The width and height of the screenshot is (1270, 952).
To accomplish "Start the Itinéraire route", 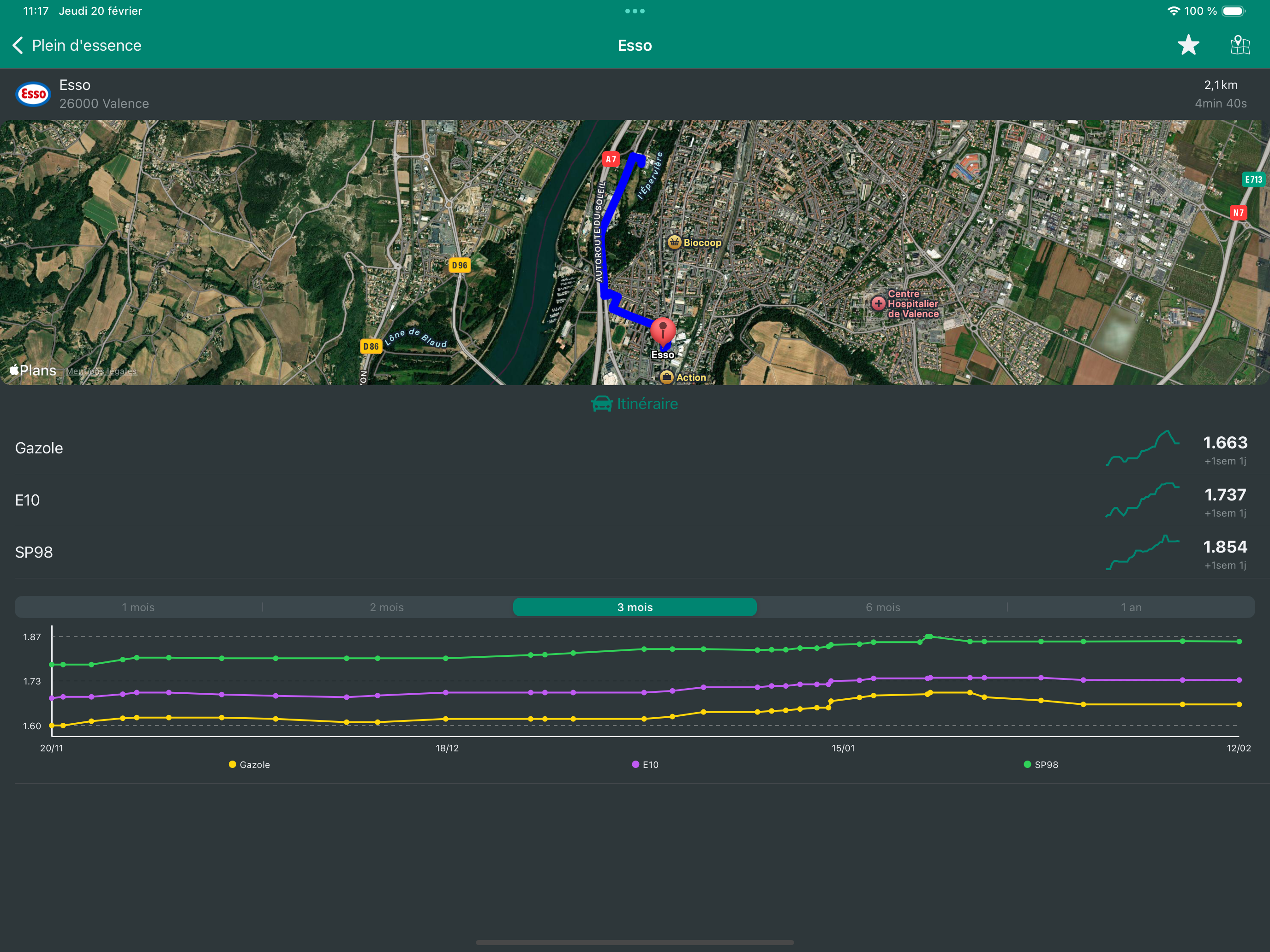I will pos(635,404).
